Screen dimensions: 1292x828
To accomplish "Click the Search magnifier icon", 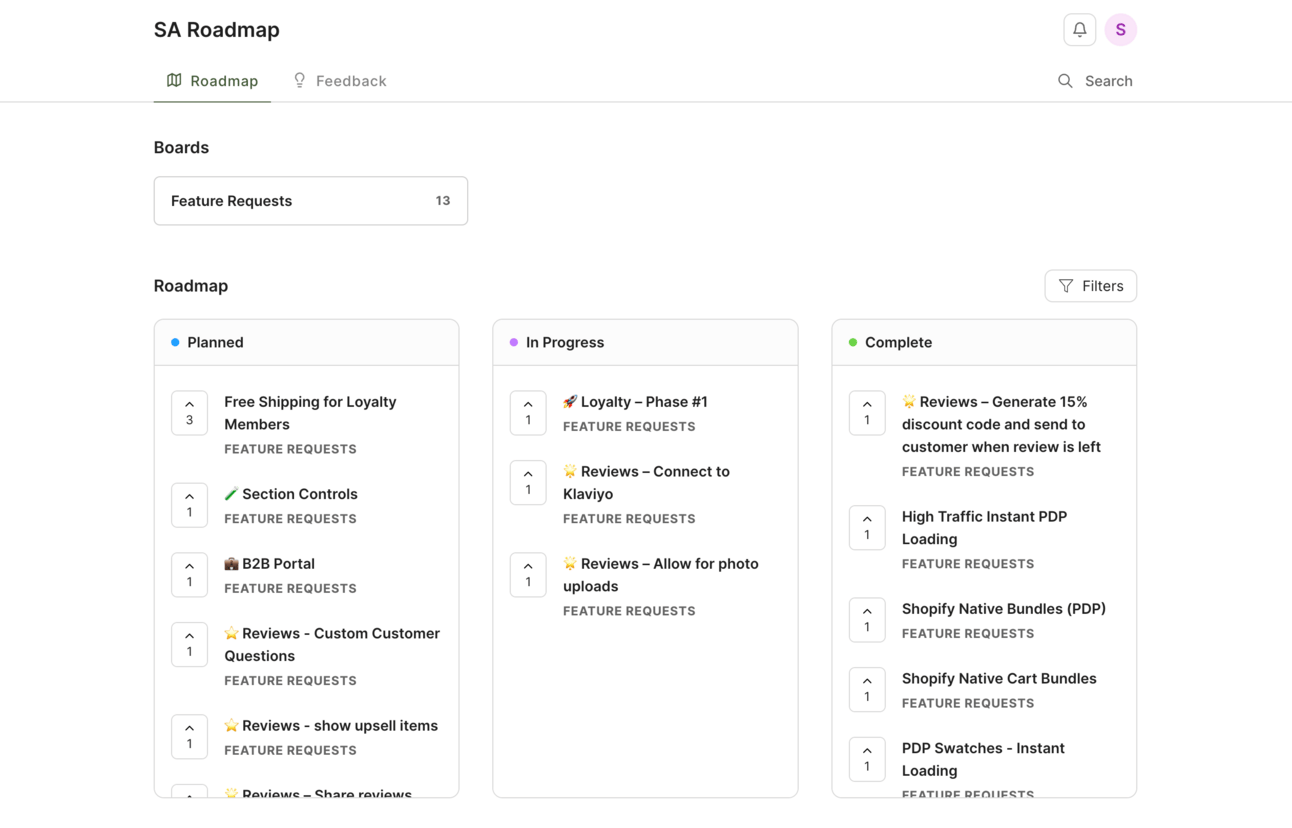I will [1065, 81].
